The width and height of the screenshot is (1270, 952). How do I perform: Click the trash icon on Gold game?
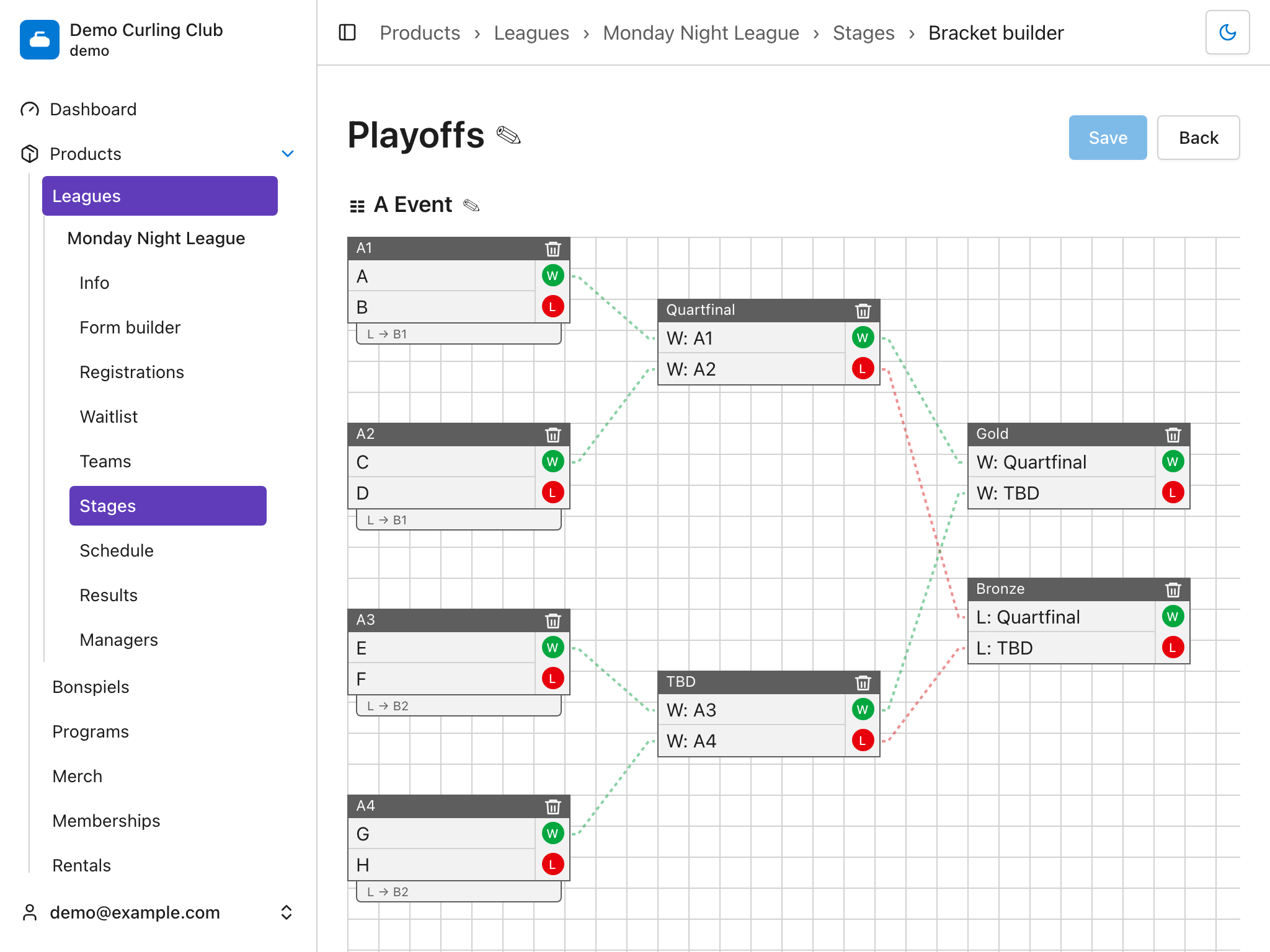point(1173,434)
